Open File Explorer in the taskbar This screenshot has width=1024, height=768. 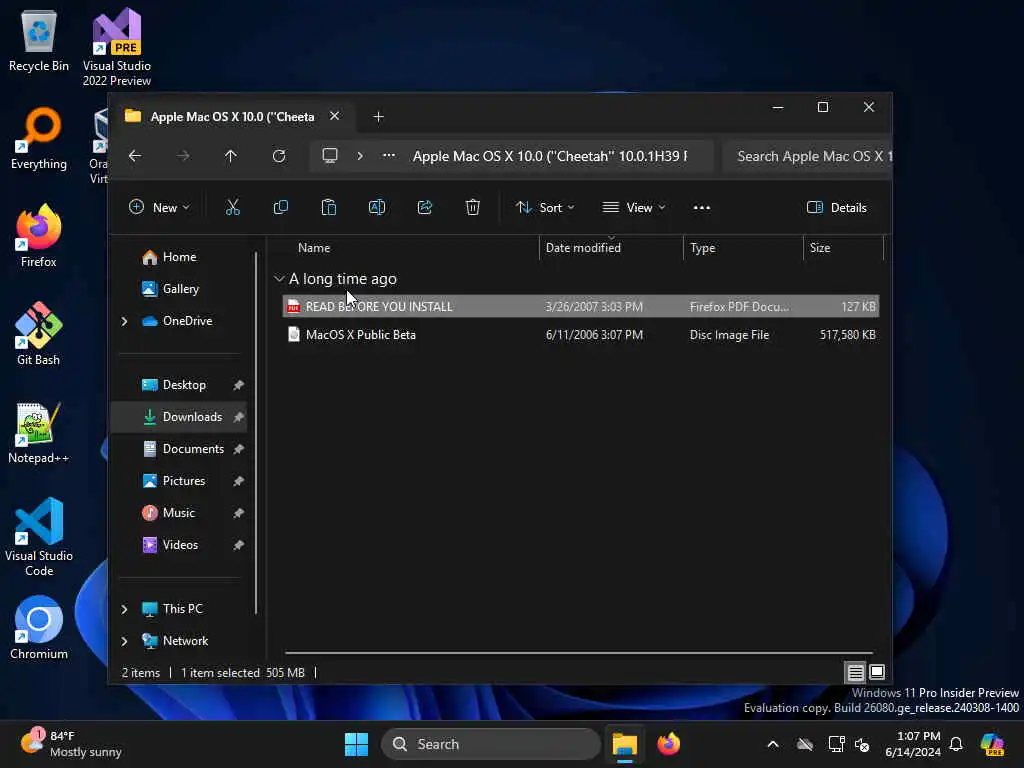click(x=624, y=744)
